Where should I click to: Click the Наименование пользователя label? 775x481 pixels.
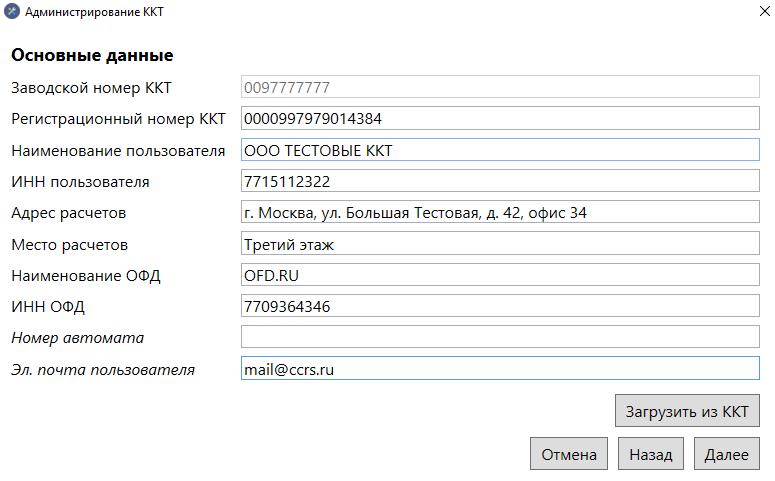pyautogui.click(x=118, y=150)
